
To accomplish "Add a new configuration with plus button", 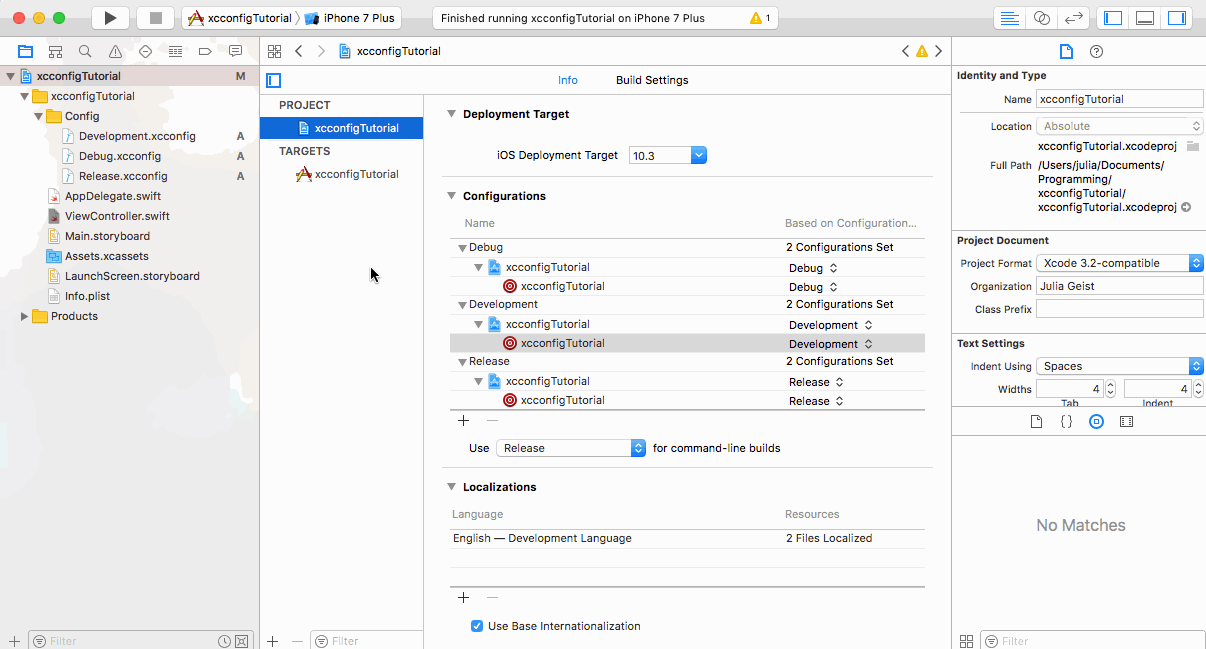I will pos(463,421).
